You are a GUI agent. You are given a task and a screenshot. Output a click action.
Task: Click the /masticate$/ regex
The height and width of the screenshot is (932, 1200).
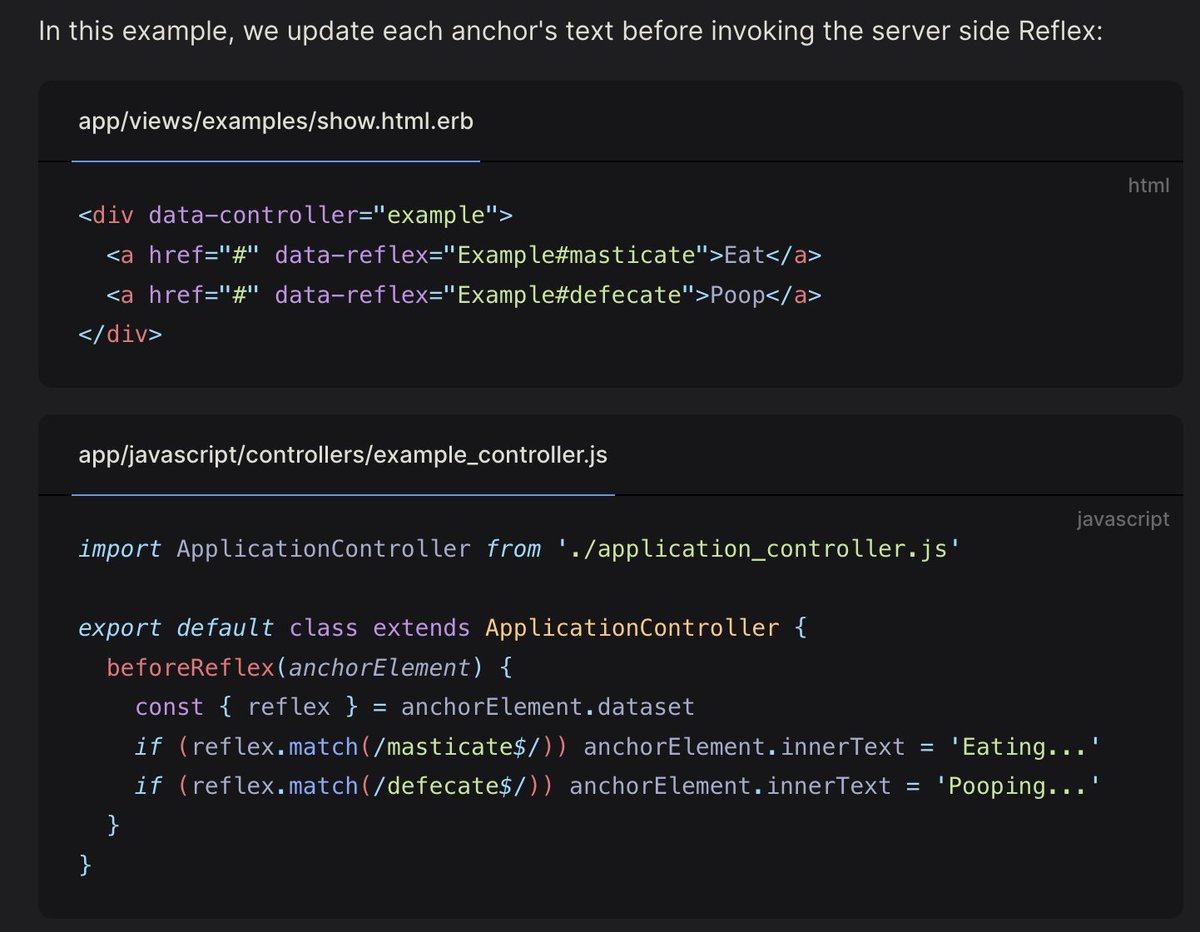[457, 747]
